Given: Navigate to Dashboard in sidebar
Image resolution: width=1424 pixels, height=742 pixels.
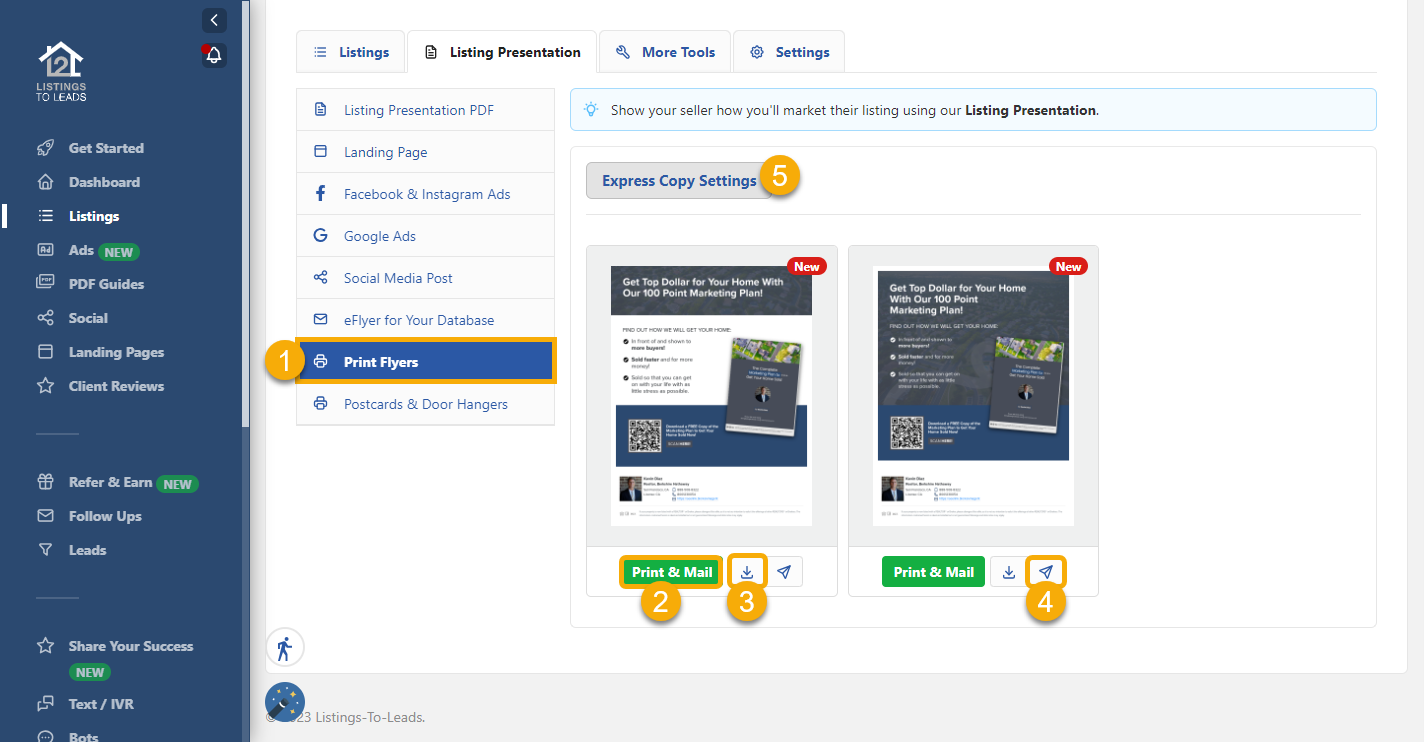Looking at the screenshot, I should [104, 182].
